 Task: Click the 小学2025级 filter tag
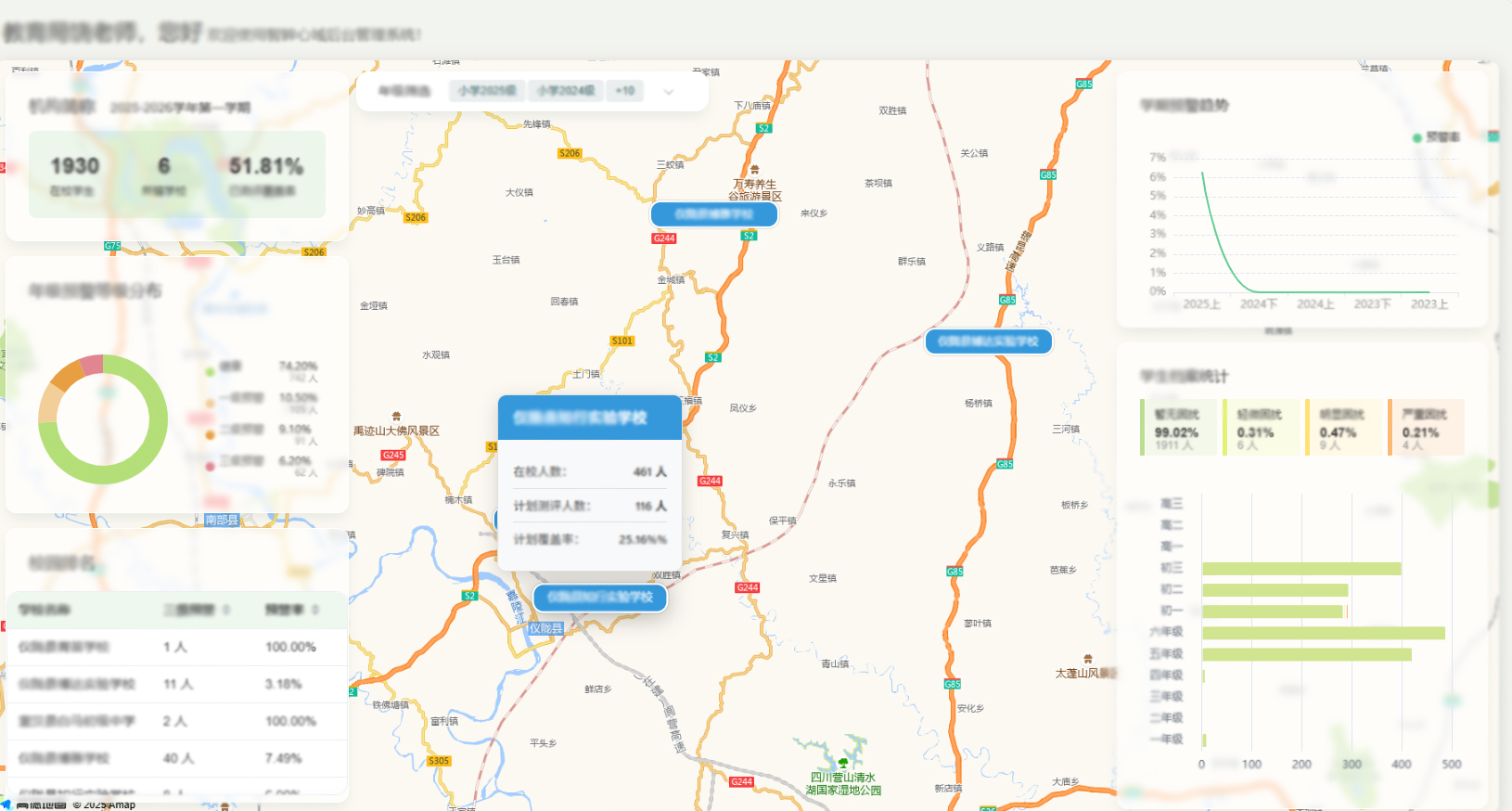(x=487, y=91)
